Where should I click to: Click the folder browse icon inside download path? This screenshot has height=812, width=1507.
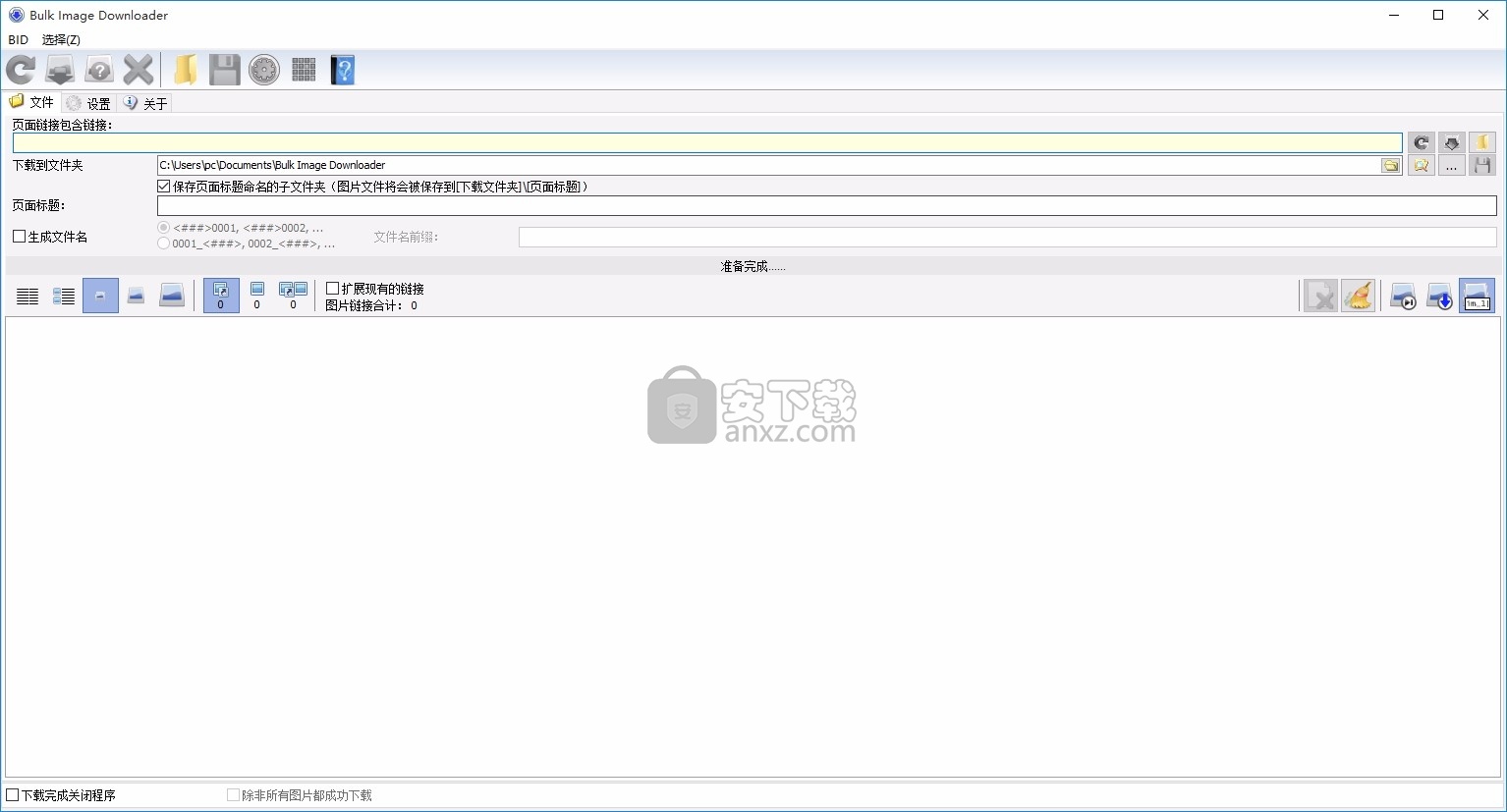[1391, 166]
